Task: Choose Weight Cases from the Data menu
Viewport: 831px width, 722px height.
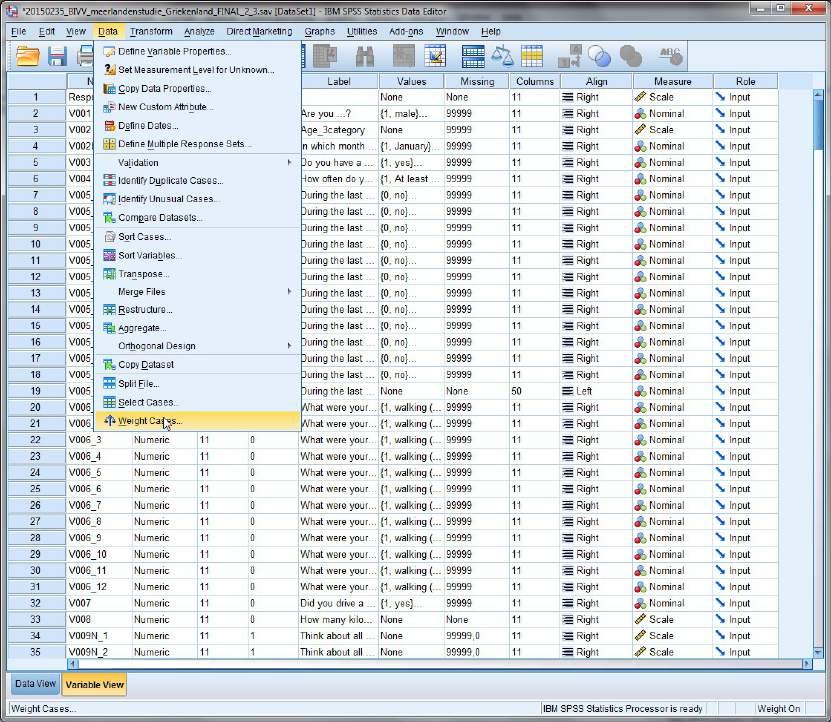Action: click(x=197, y=421)
